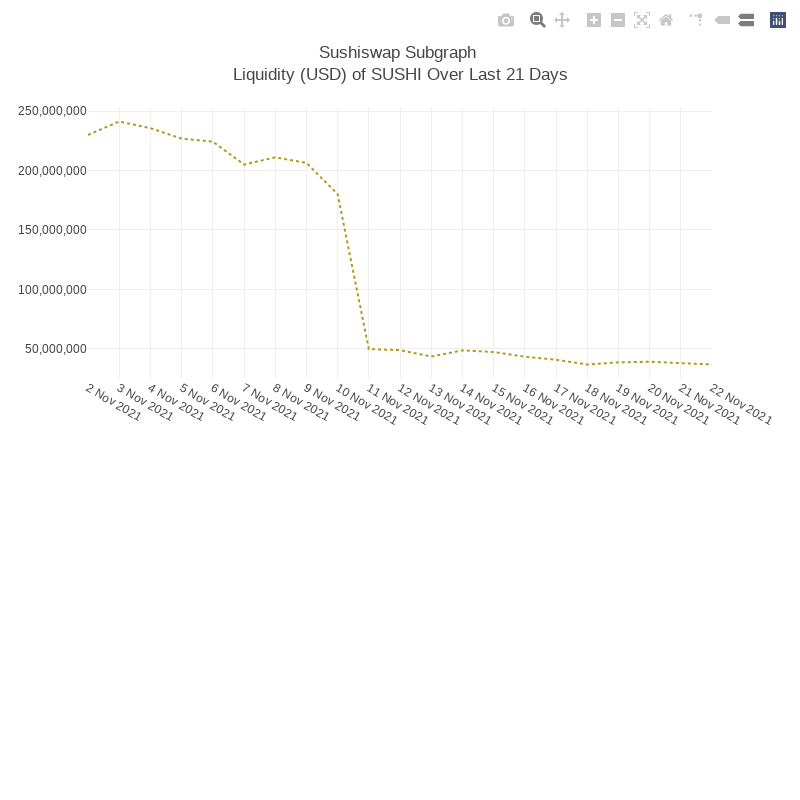The height and width of the screenshot is (800, 800).
Task: Click the '8 Nov 2021' x-axis label
Action: (x=301, y=403)
